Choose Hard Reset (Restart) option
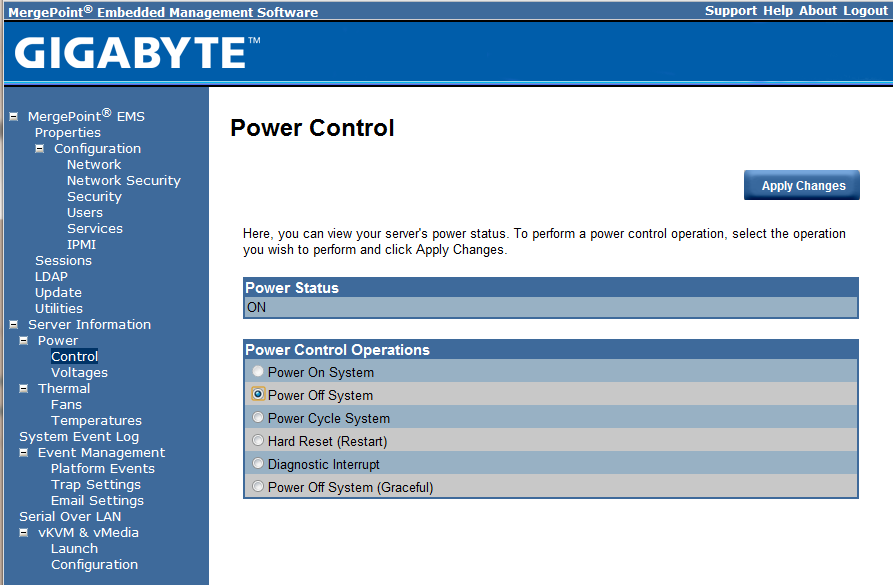Viewport: 893px width, 585px height. point(258,440)
